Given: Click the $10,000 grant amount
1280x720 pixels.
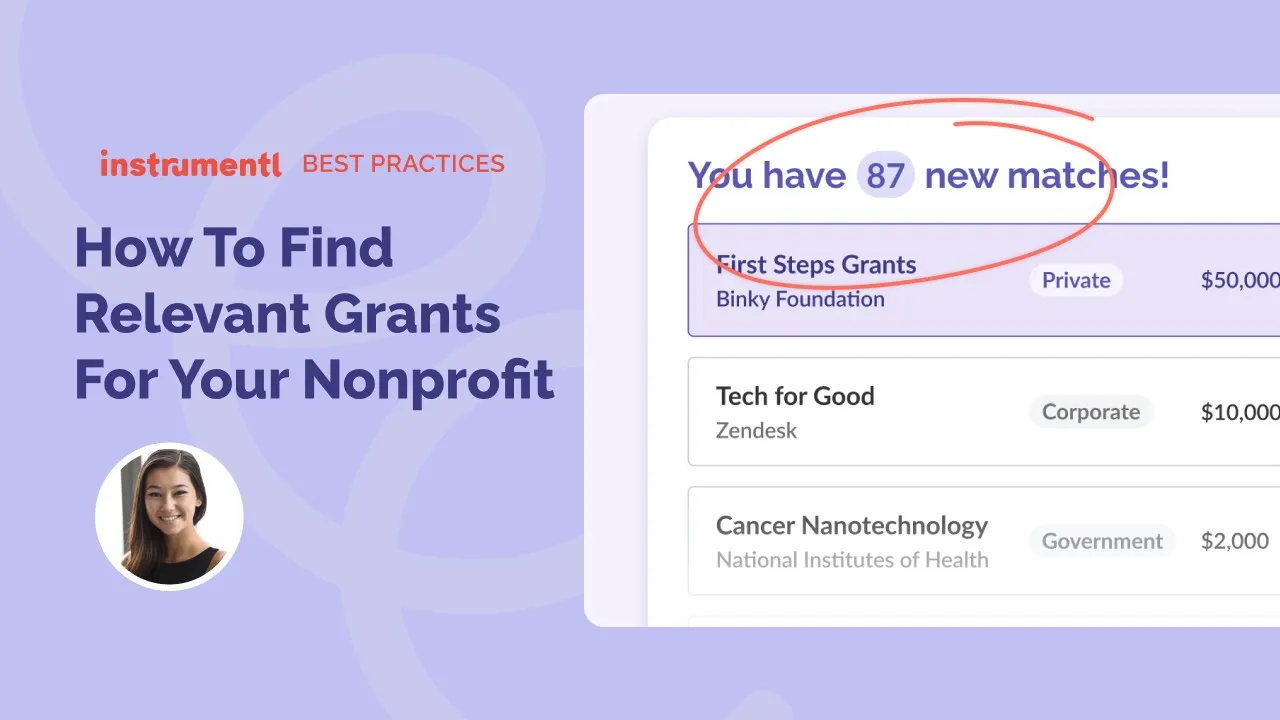Looking at the screenshot, I should [x=1240, y=412].
